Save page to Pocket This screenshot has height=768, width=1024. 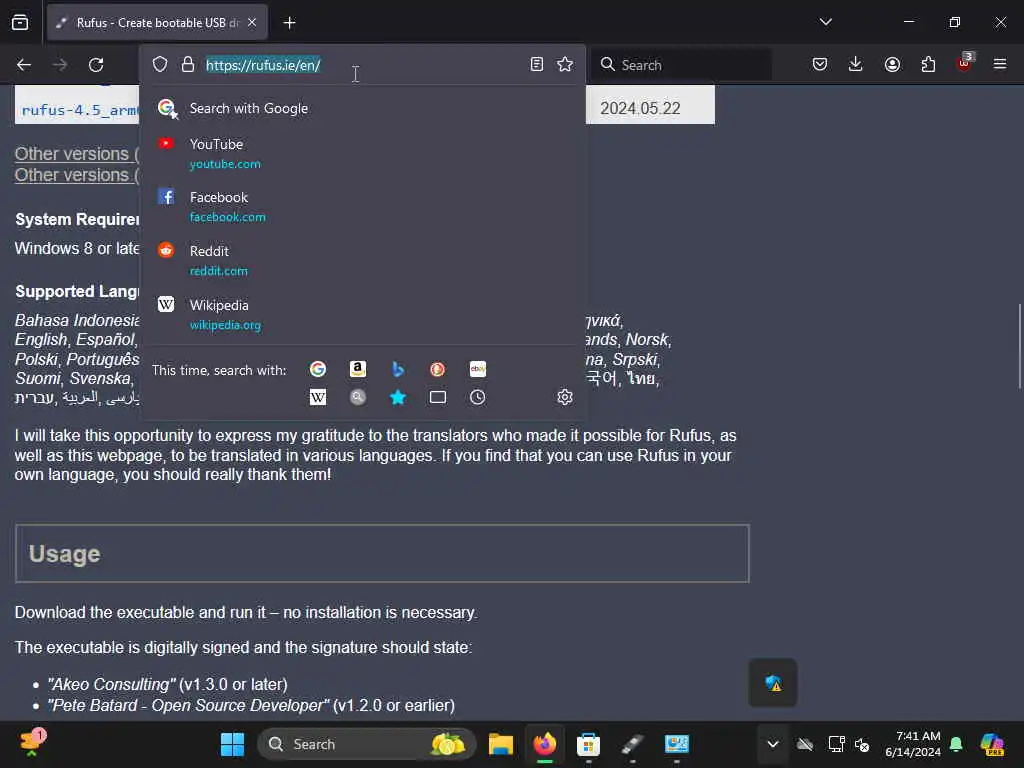coord(820,64)
